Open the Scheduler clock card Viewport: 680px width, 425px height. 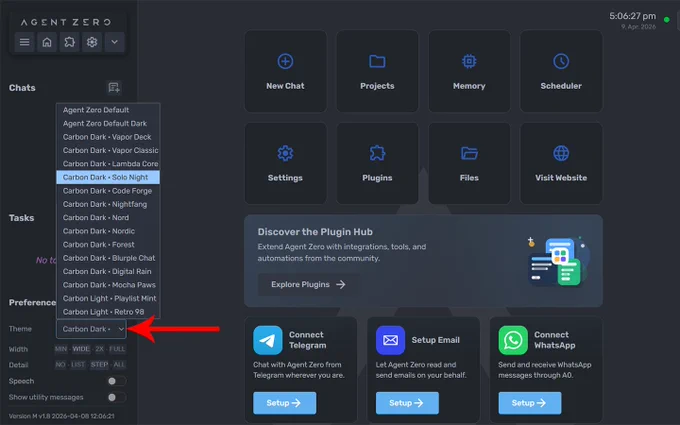561,71
